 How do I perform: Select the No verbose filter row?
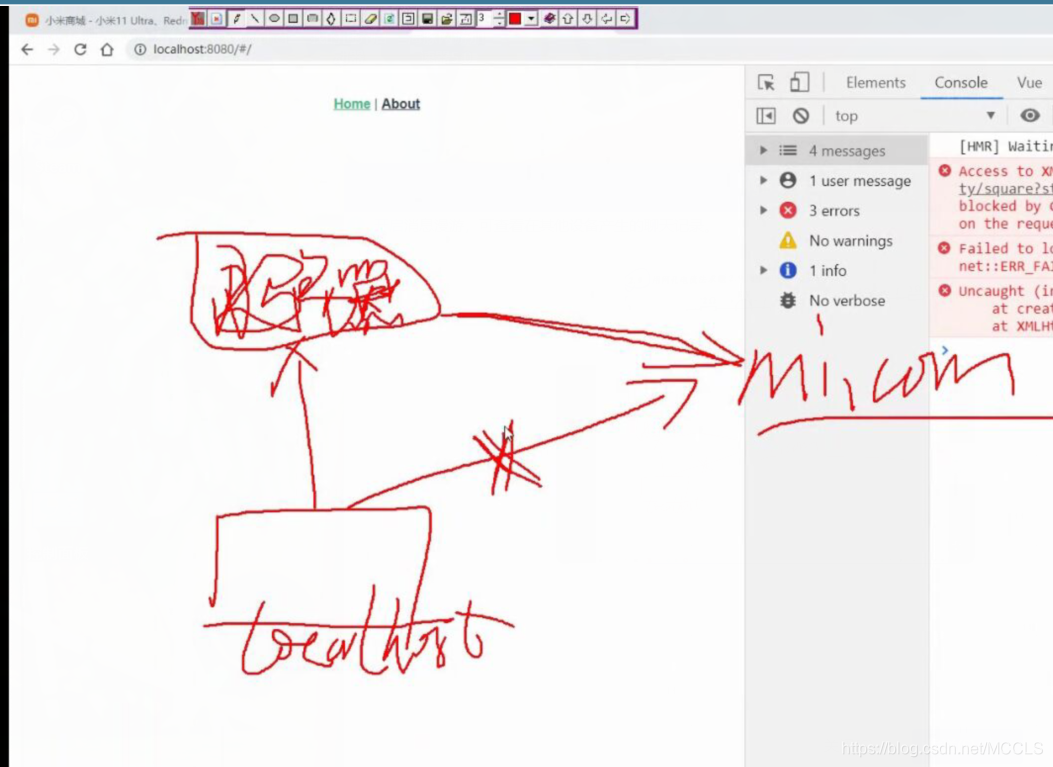point(837,300)
